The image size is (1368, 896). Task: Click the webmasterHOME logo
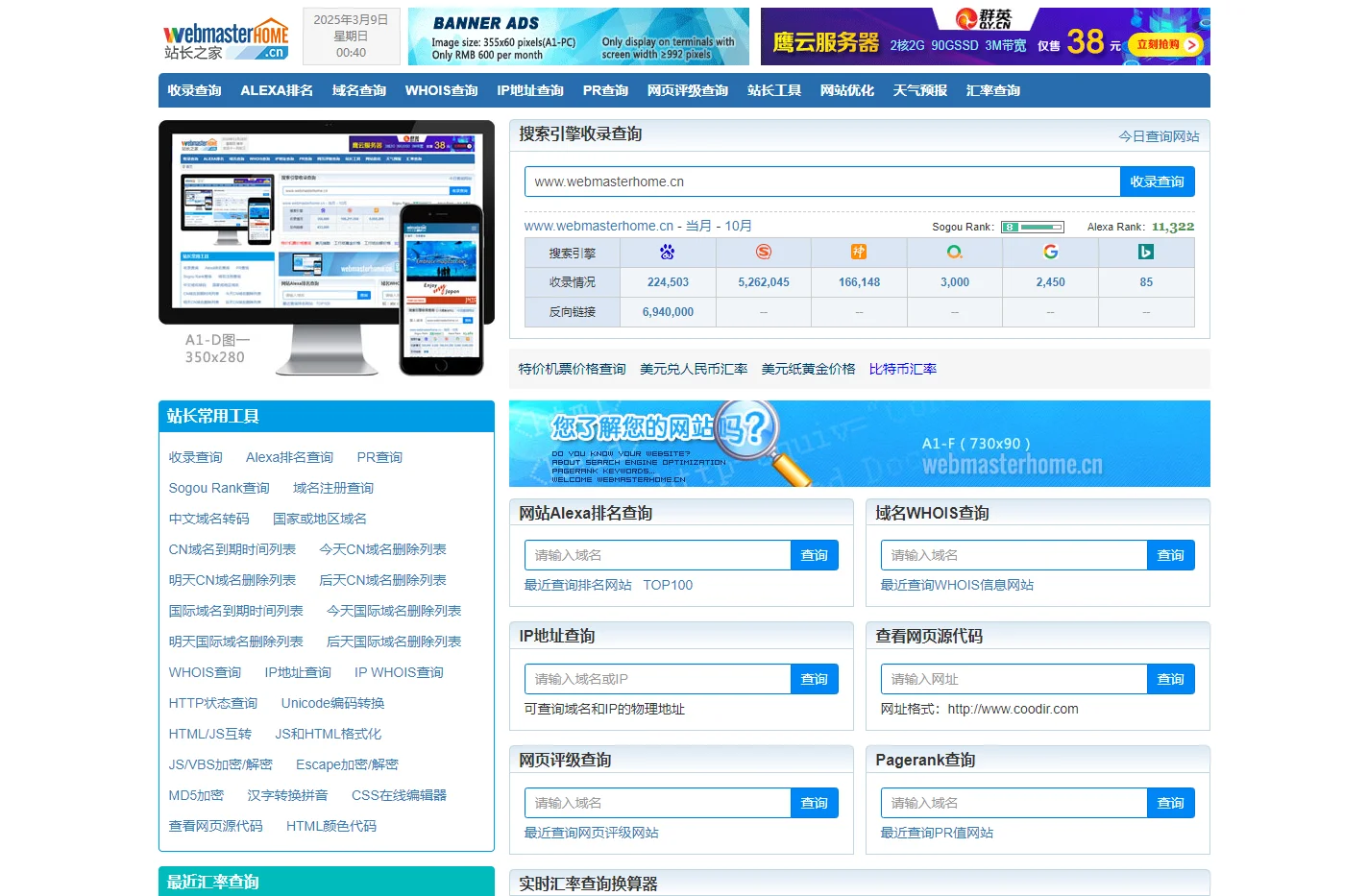(226, 39)
